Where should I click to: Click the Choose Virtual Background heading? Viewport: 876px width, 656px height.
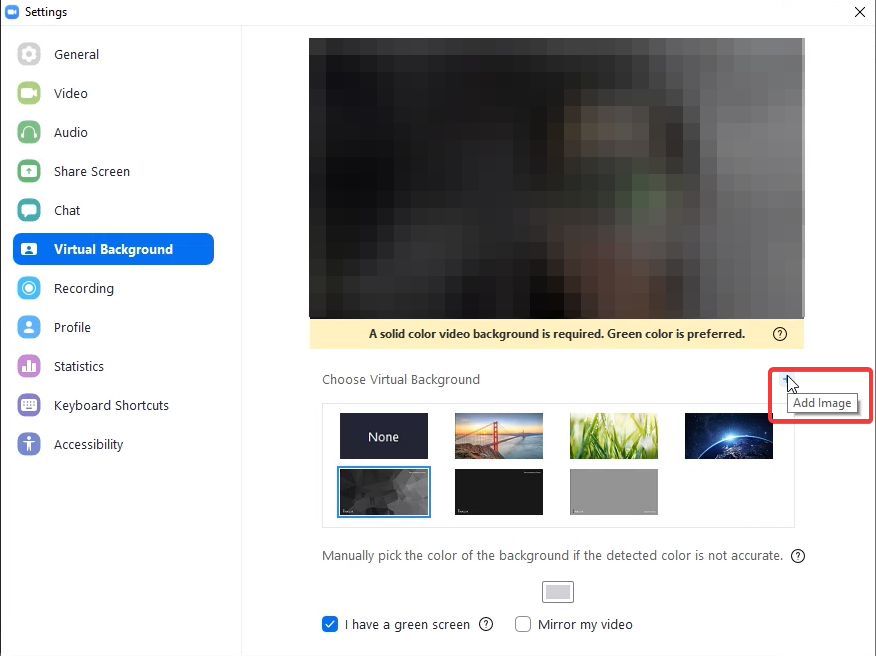click(x=401, y=379)
